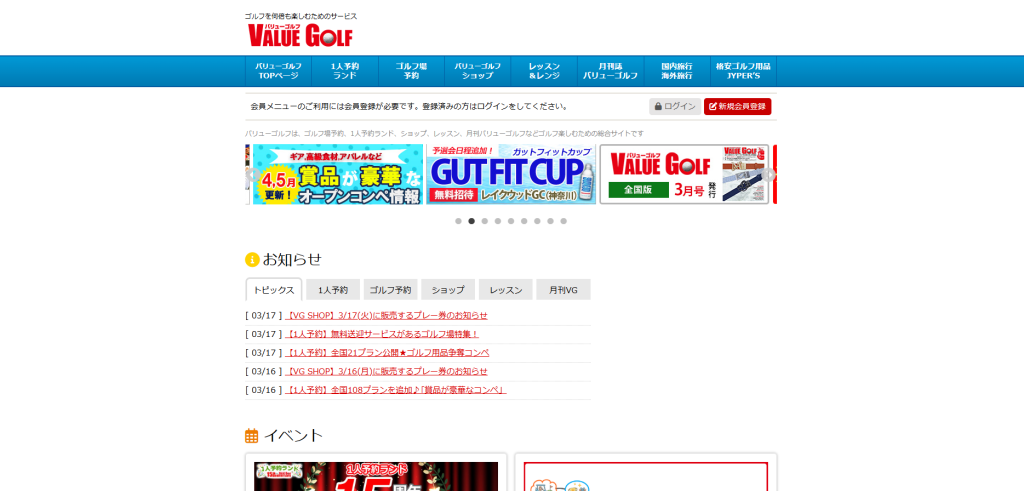Select the first carousel pagination dot
1024x491 pixels.
click(458, 221)
